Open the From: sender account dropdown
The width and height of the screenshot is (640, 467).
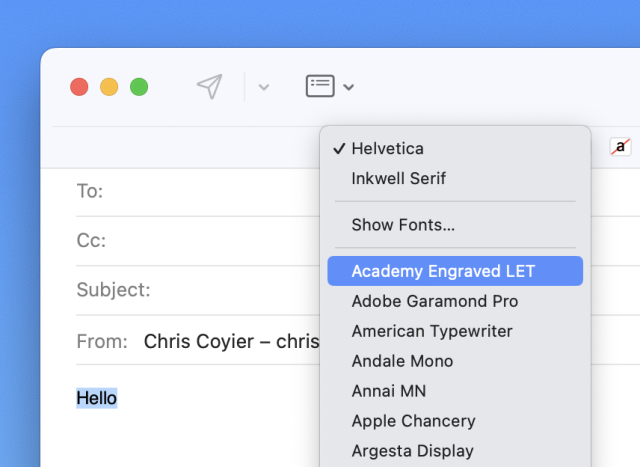tap(230, 341)
